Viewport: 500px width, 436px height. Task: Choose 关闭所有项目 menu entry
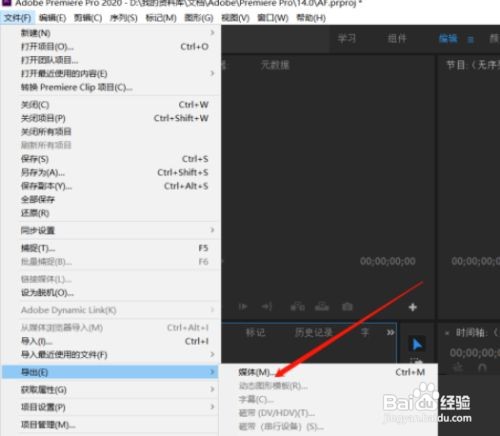coord(110,132)
